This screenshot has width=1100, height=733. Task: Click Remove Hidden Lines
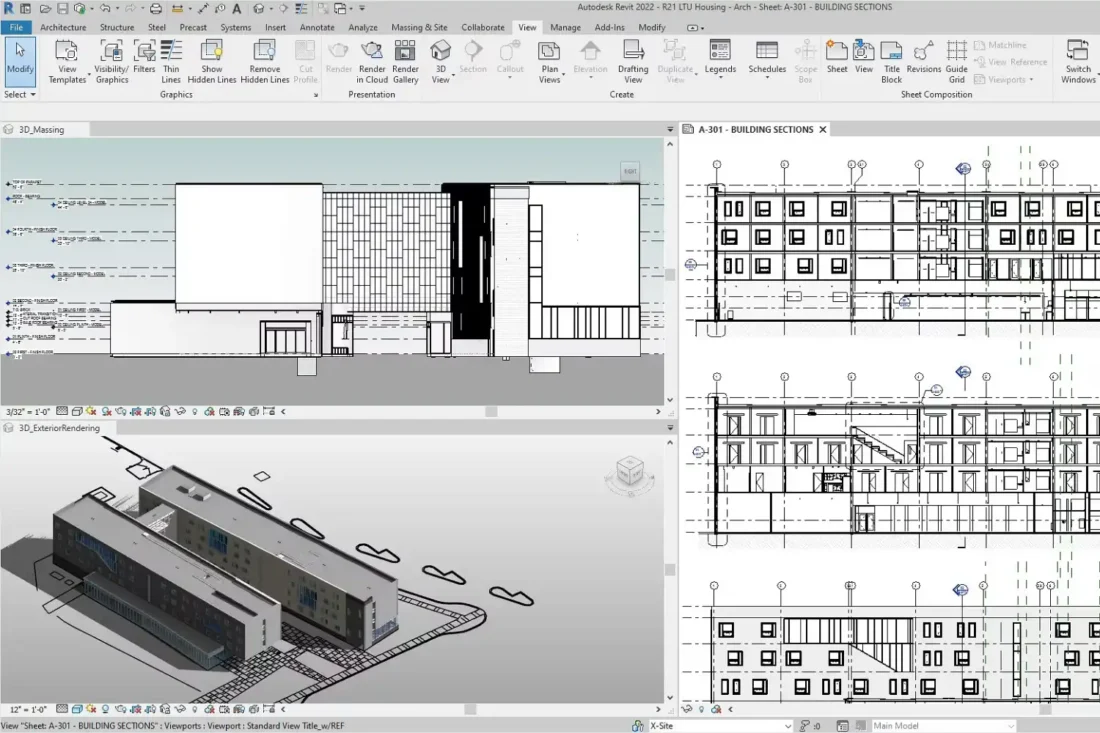click(265, 60)
